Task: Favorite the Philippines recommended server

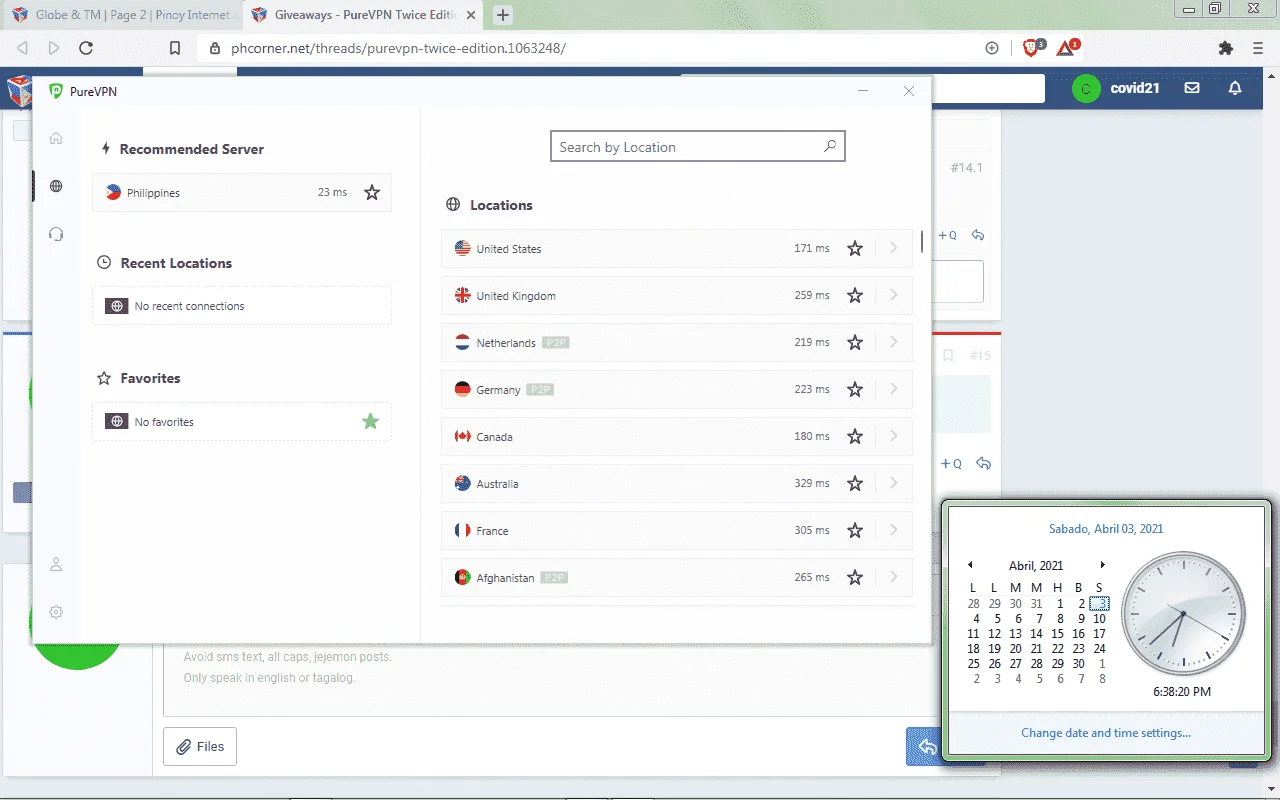Action: pyautogui.click(x=372, y=192)
